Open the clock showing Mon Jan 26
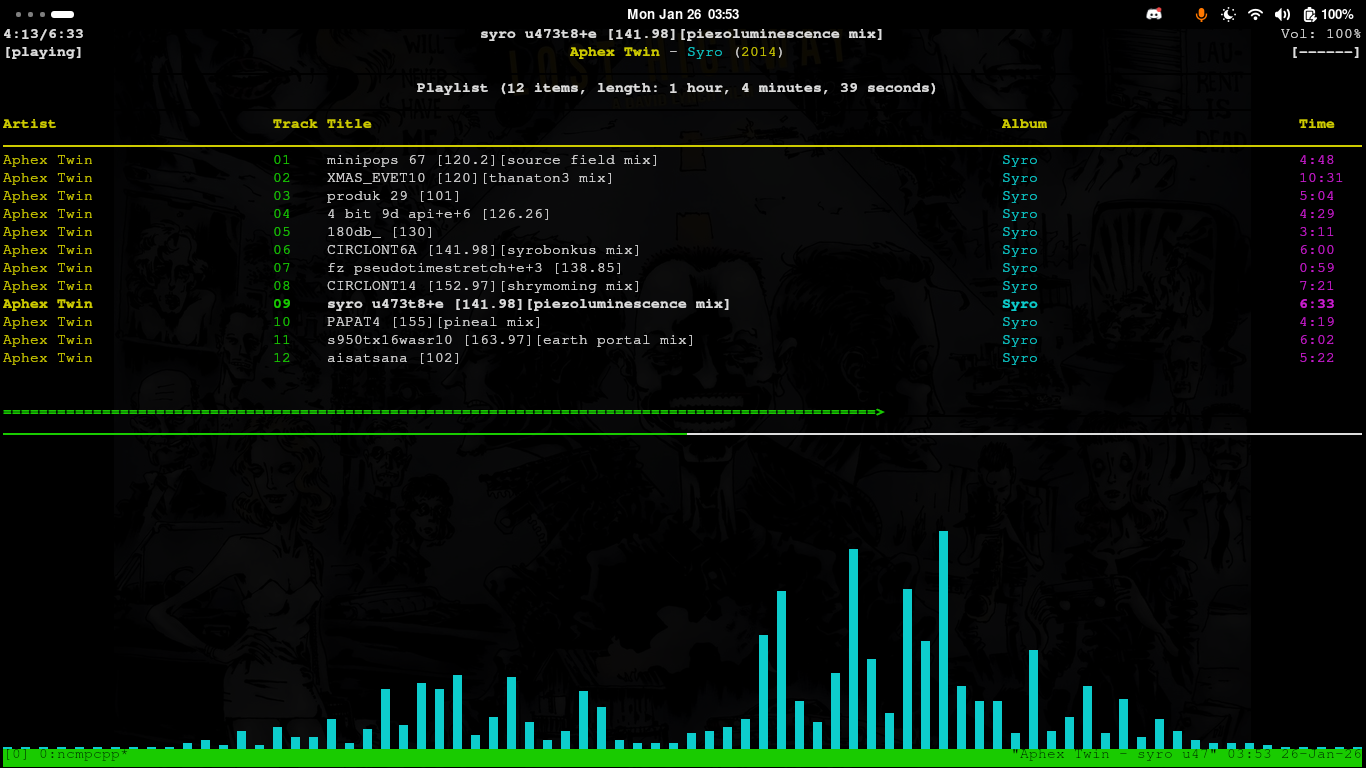This screenshot has width=1366, height=768. (x=683, y=14)
